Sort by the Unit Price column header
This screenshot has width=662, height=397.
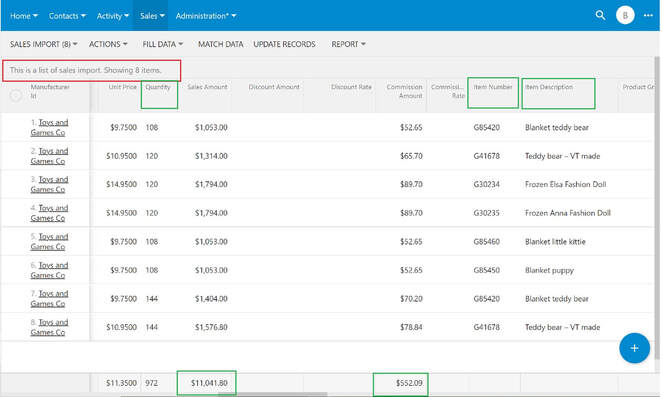tap(122, 87)
